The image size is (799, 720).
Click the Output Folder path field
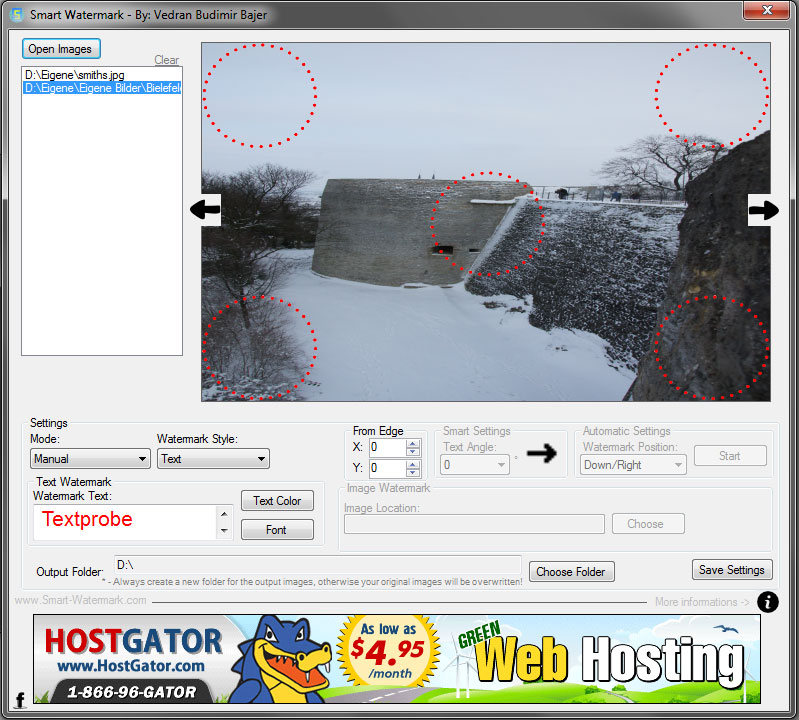tap(318, 565)
